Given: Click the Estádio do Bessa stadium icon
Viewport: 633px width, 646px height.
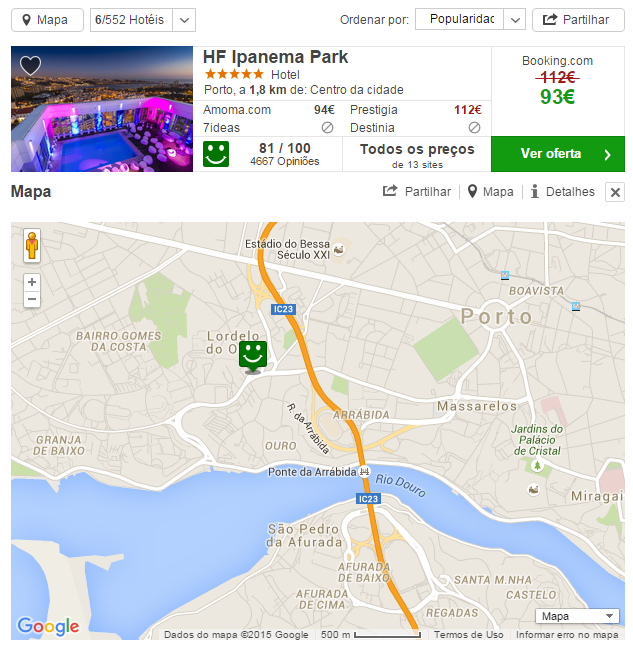Looking at the screenshot, I should click(x=338, y=249).
